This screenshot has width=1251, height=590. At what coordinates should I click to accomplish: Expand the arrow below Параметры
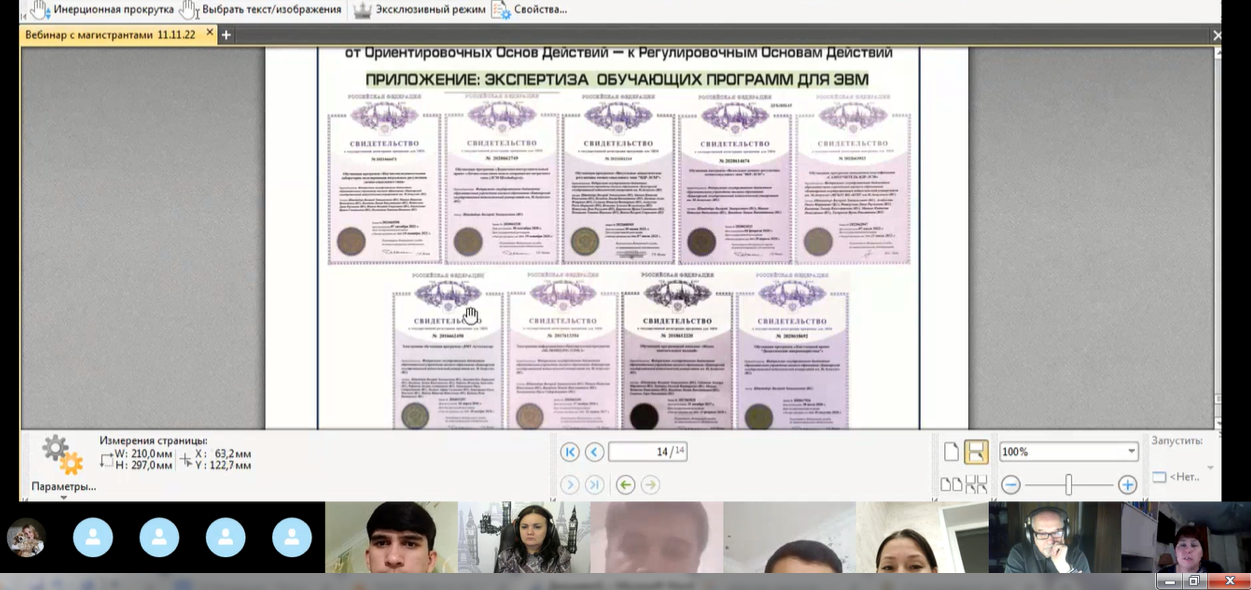point(63,497)
